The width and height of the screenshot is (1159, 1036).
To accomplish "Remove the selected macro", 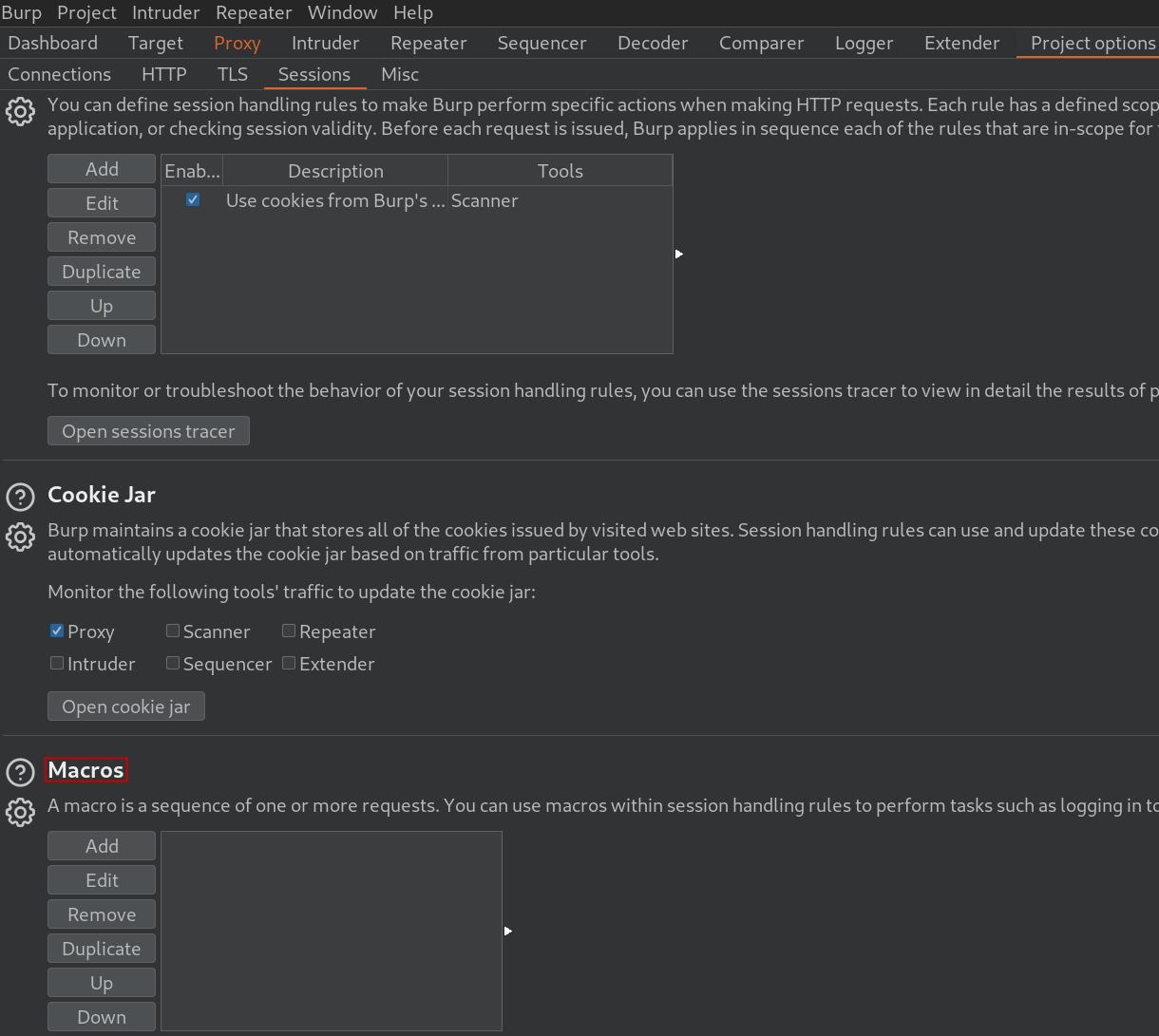I will (x=102, y=914).
